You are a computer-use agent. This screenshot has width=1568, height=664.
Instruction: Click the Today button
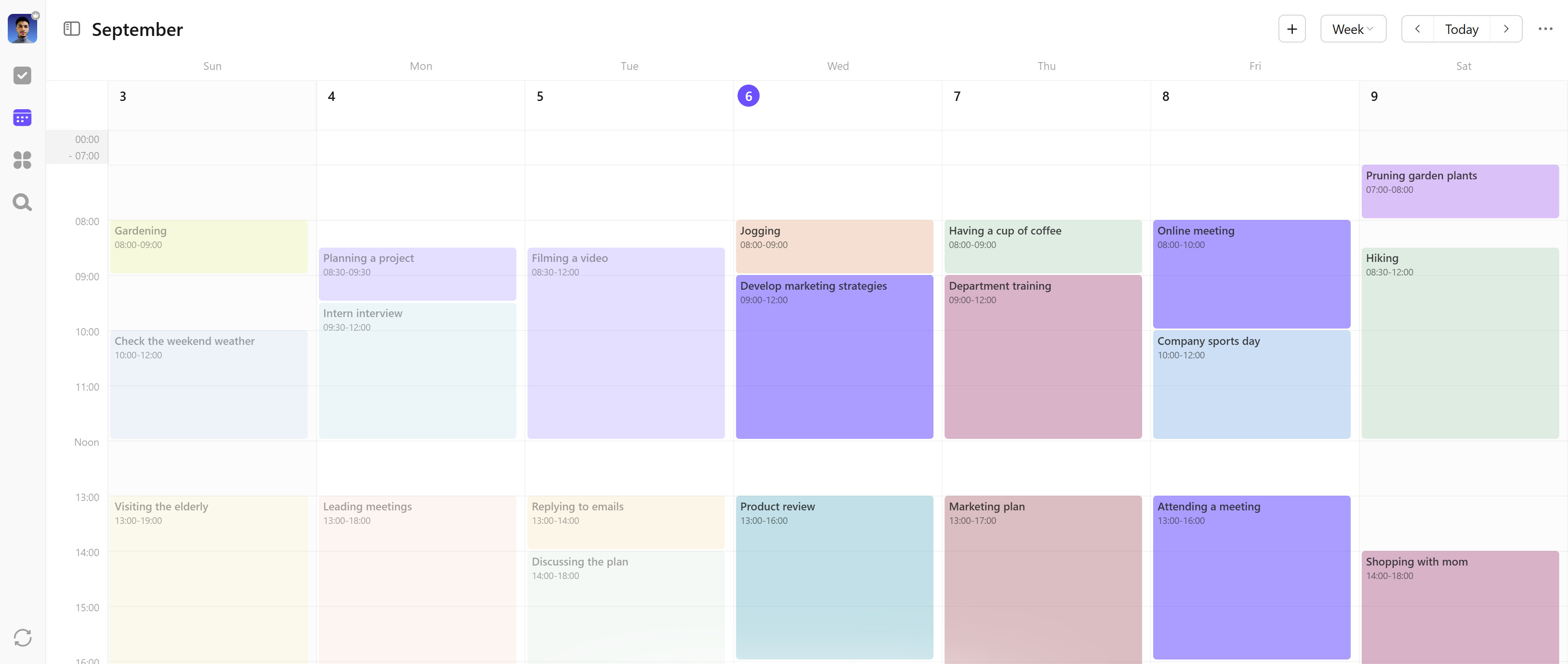1461,29
